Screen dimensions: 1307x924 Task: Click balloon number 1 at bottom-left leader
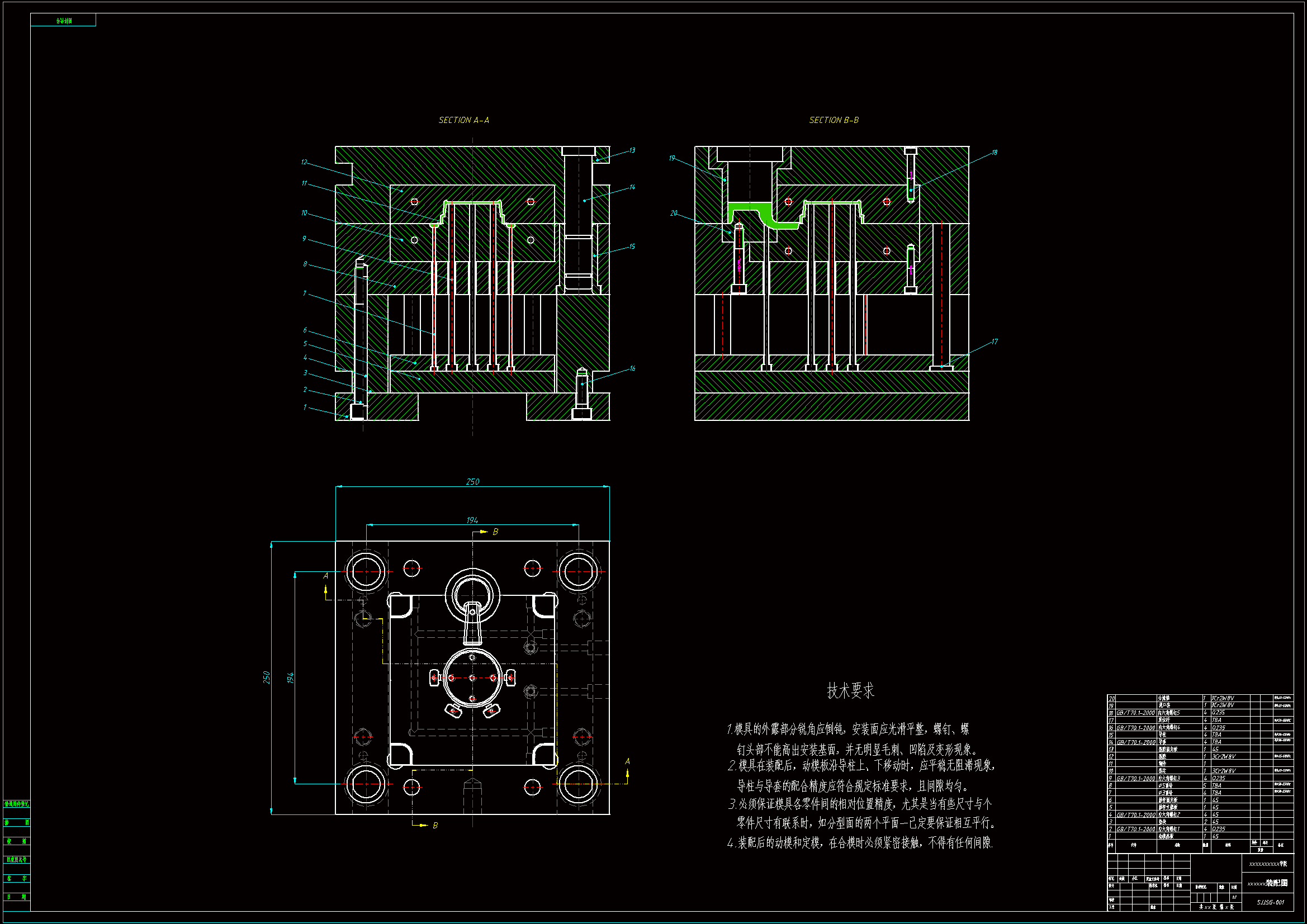pyautogui.click(x=305, y=407)
